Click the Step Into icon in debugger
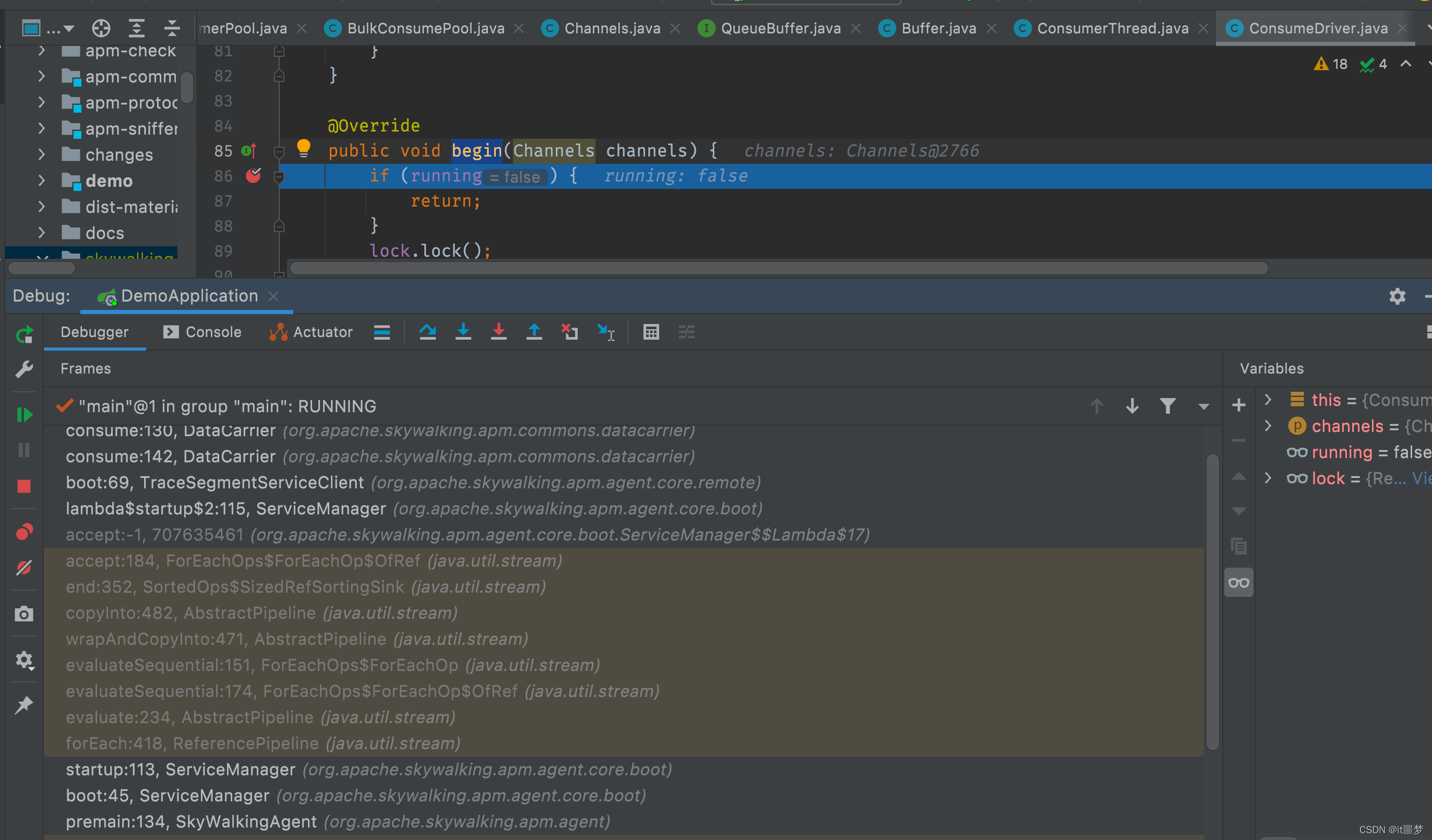Image resolution: width=1432 pixels, height=840 pixels. click(x=464, y=332)
